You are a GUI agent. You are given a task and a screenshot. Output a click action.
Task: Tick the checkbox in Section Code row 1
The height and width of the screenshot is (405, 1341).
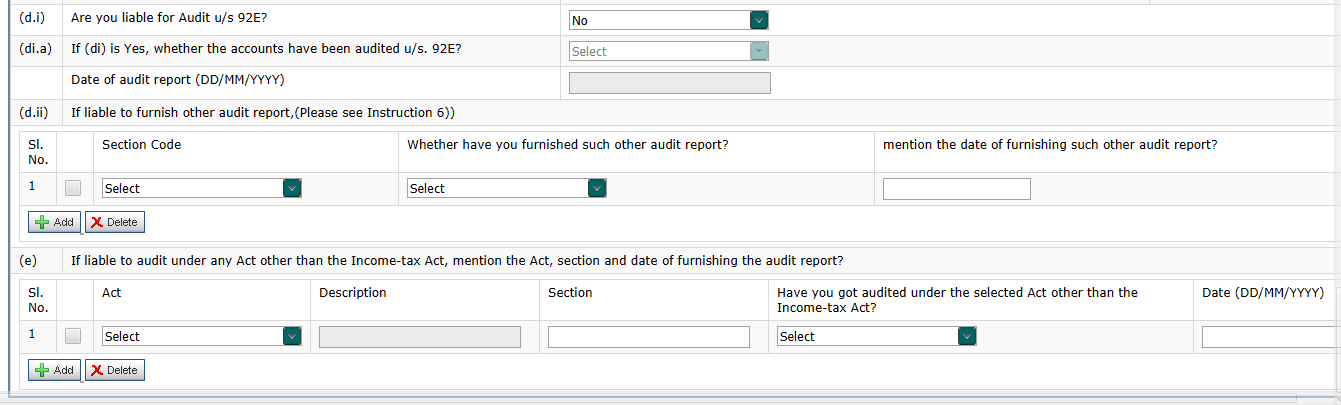[x=73, y=188]
